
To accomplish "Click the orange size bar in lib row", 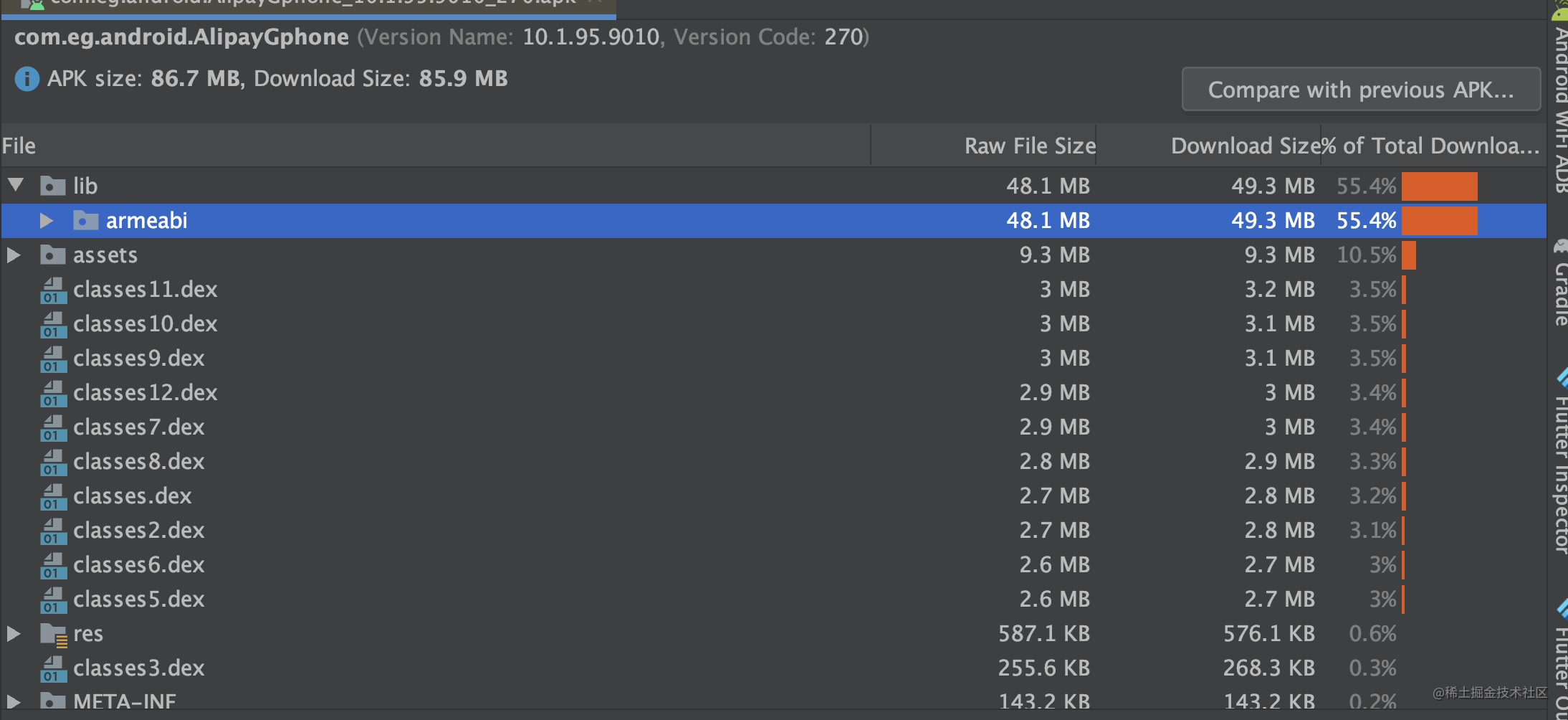I will point(1439,186).
